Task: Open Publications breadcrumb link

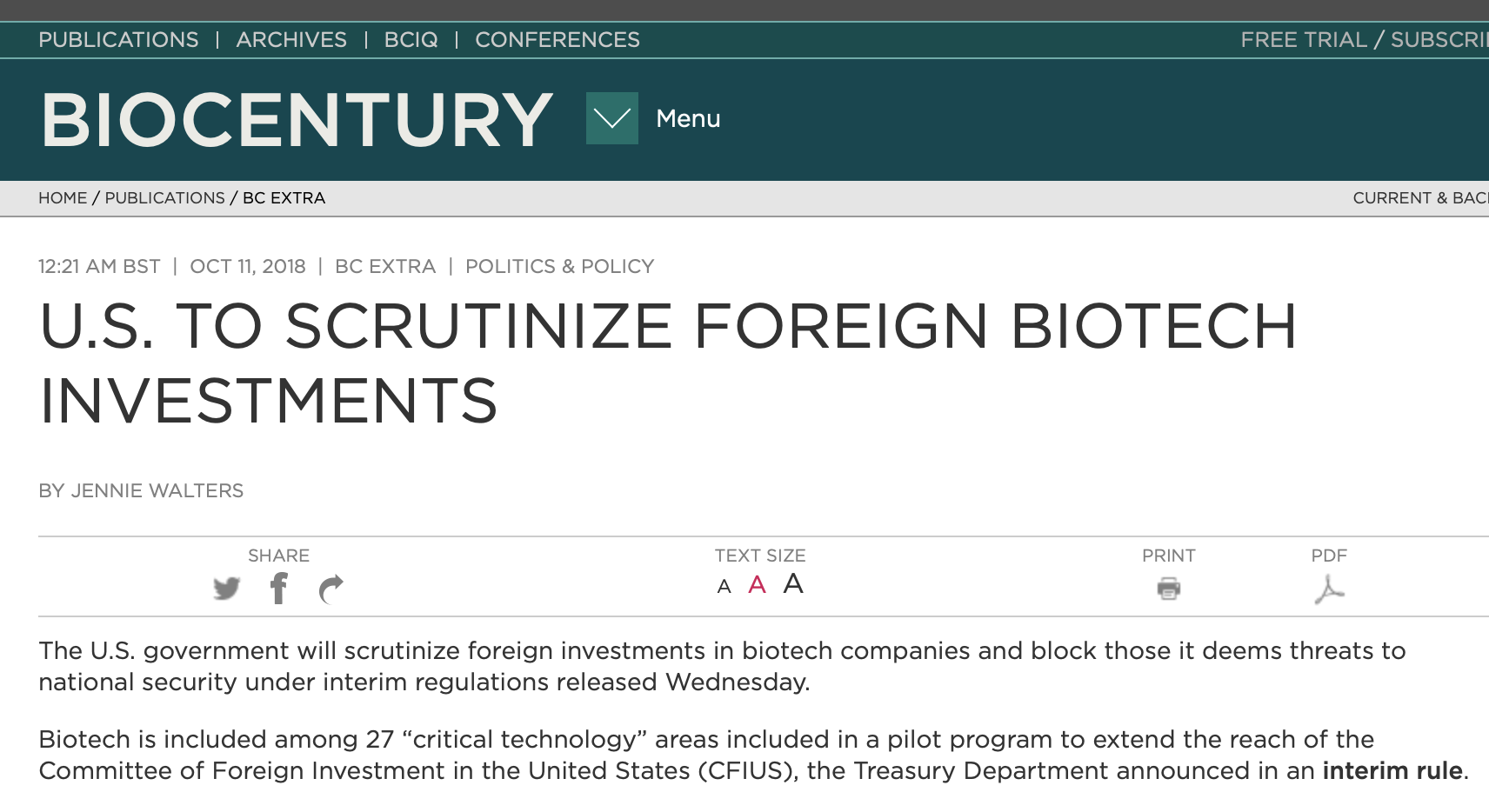Action: tap(164, 198)
